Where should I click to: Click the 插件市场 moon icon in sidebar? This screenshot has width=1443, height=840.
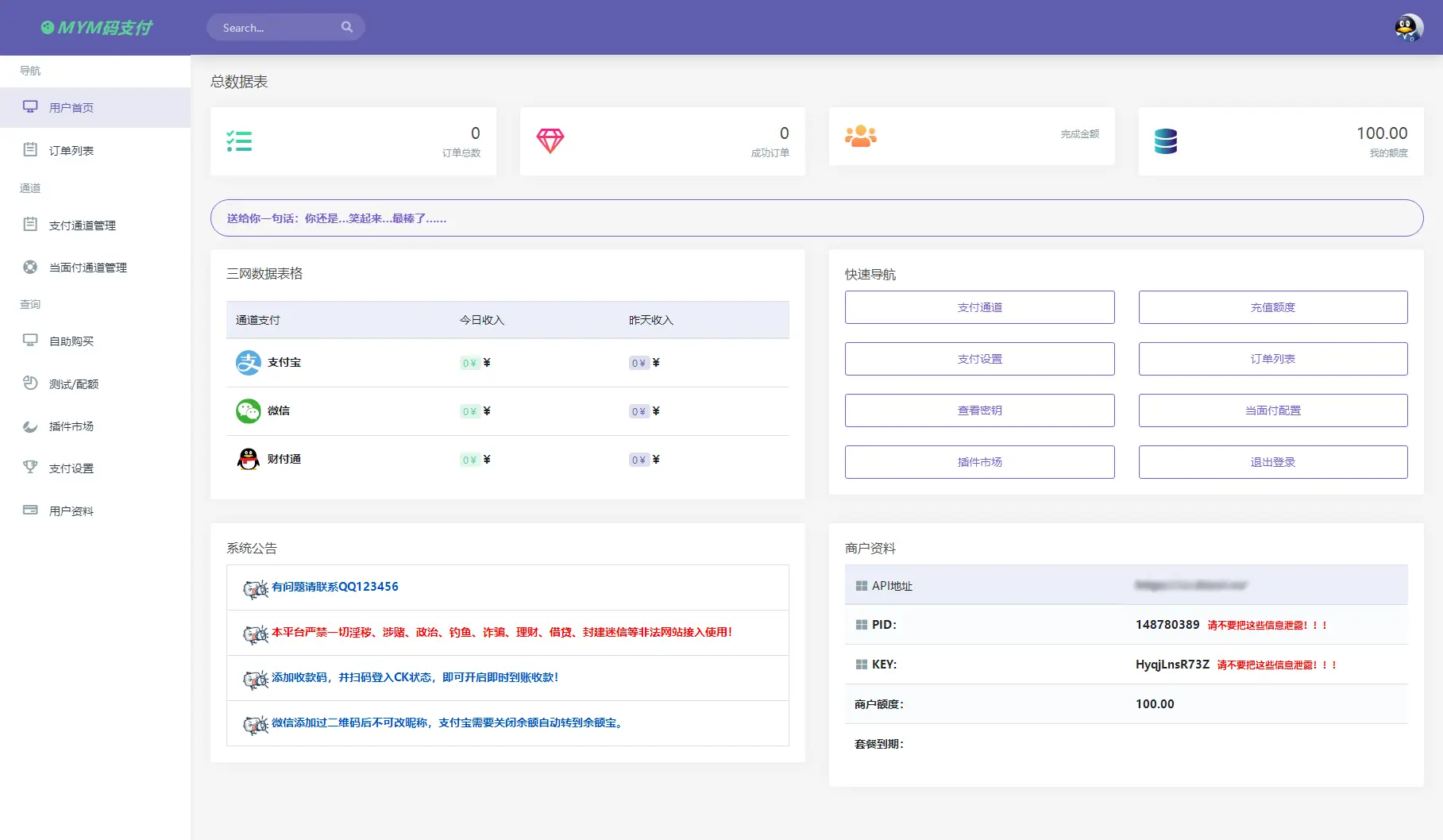click(x=30, y=426)
